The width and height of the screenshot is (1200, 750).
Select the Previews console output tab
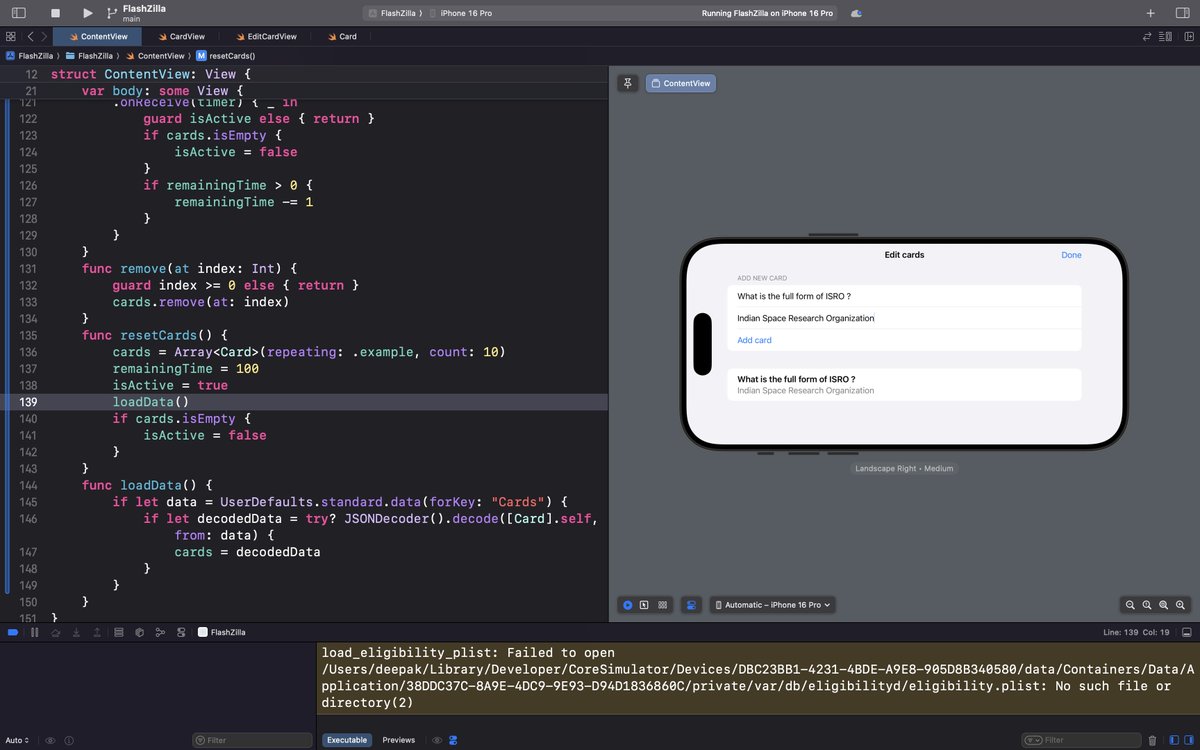399,740
